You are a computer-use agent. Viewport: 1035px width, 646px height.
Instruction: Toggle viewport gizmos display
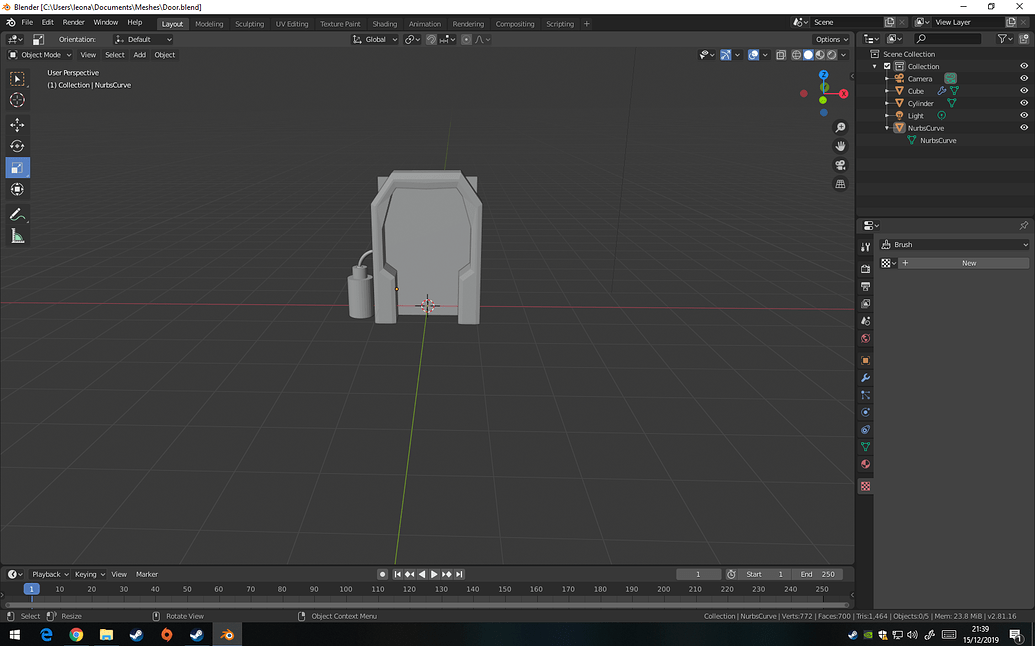[x=725, y=55]
